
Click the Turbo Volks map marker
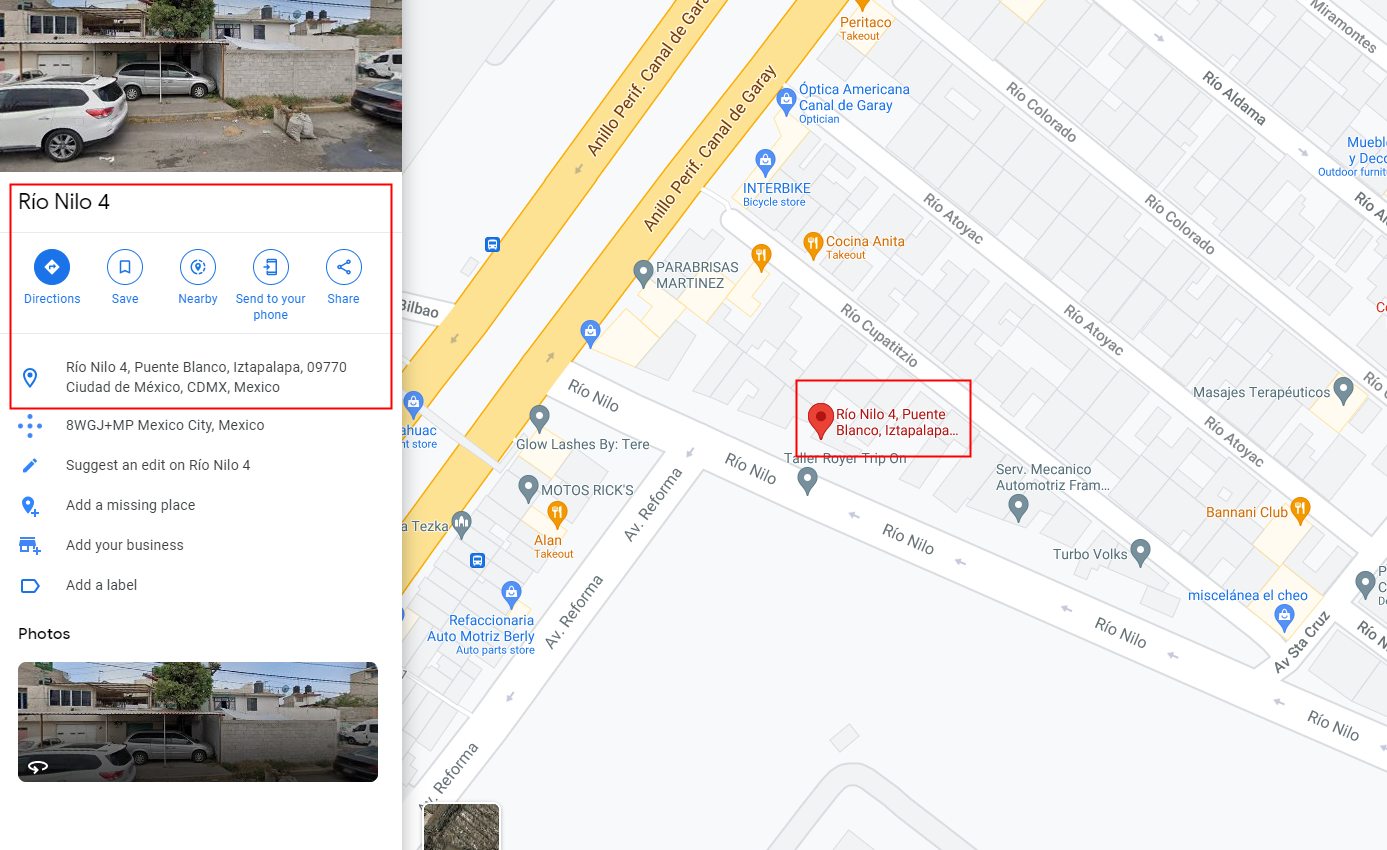(1140, 552)
